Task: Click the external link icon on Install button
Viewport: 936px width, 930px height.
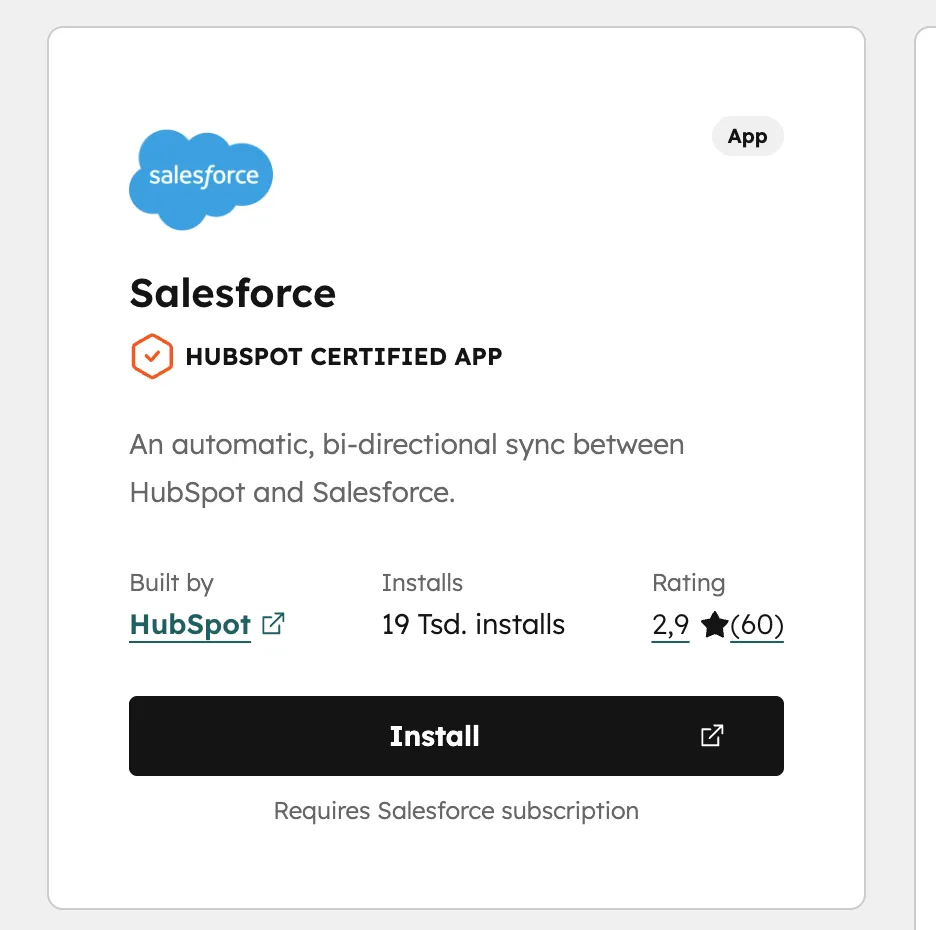Action: point(711,736)
